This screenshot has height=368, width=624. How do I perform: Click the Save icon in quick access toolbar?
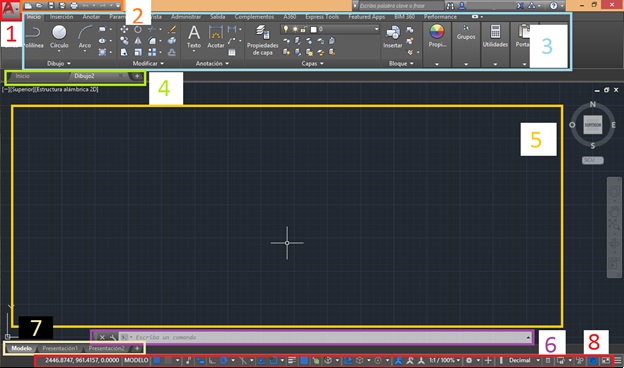(x=51, y=6)
